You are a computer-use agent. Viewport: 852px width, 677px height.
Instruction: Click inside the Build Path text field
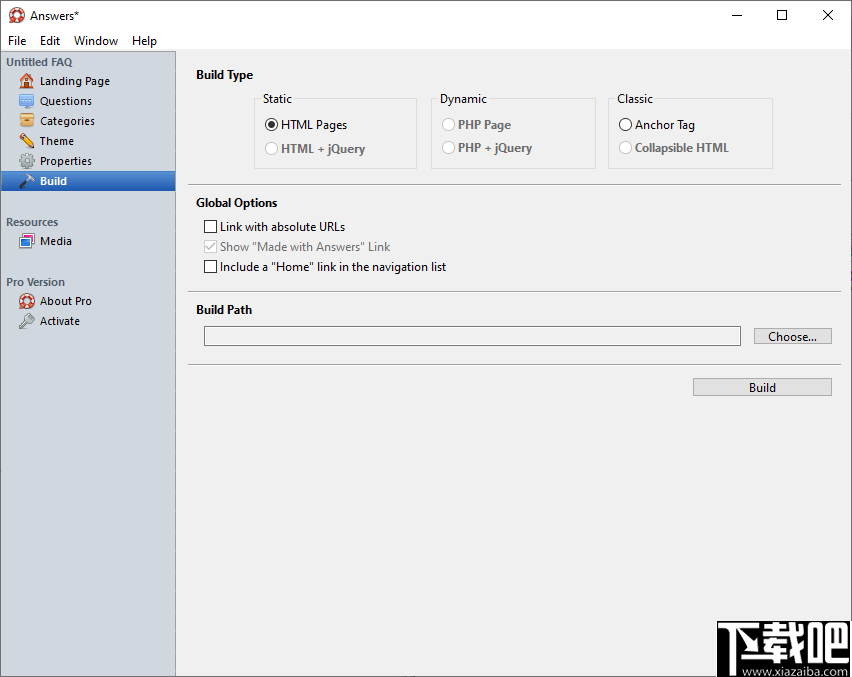472,336
